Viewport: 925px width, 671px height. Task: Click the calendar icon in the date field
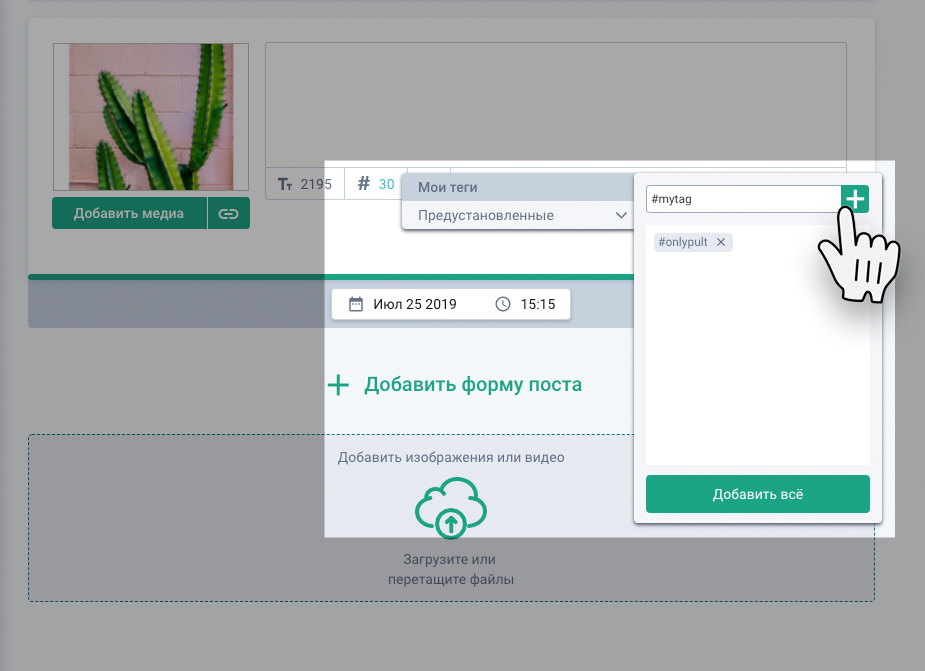coord(355,304)
